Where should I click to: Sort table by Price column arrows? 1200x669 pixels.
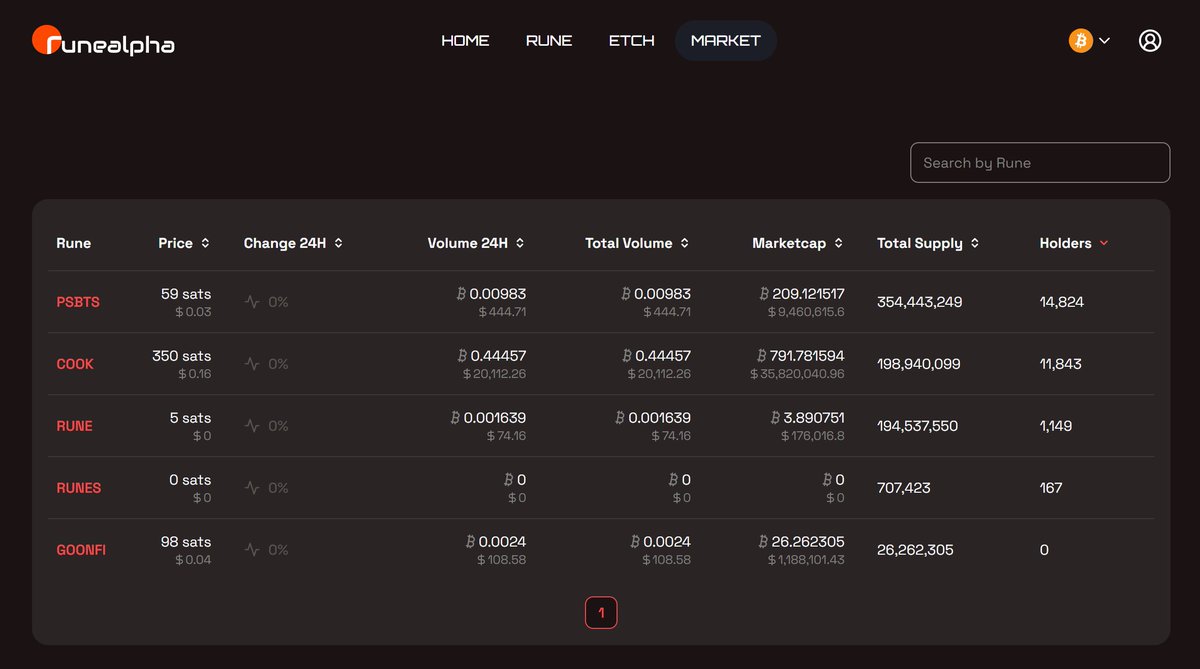(x=205, y=243)
